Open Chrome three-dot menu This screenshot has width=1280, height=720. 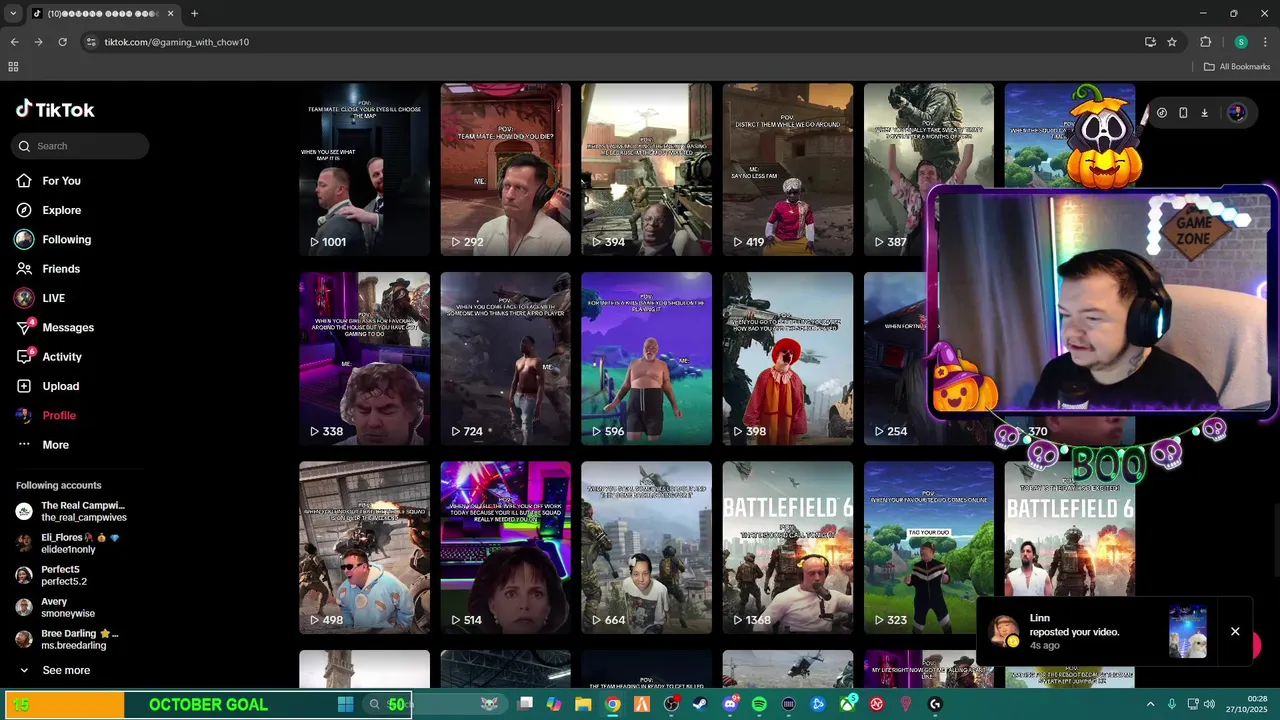[x=1265, y=42]
